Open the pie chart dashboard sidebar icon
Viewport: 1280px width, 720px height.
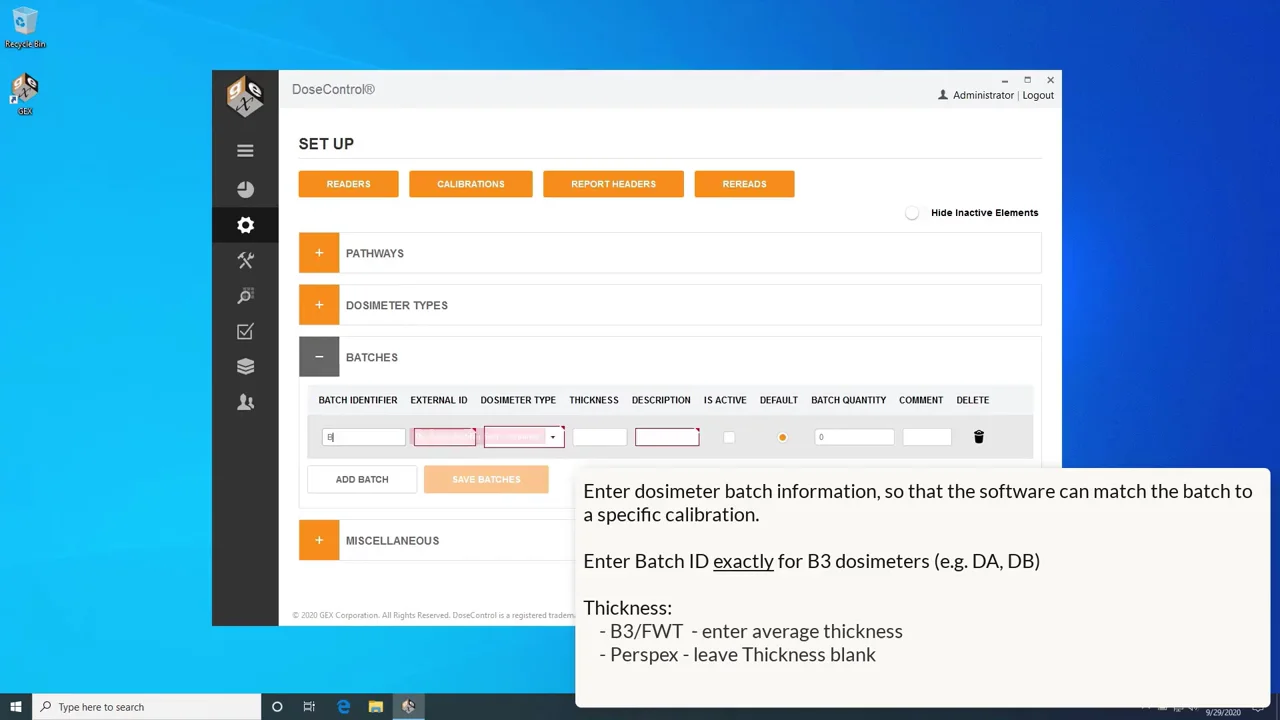[245, 189]
